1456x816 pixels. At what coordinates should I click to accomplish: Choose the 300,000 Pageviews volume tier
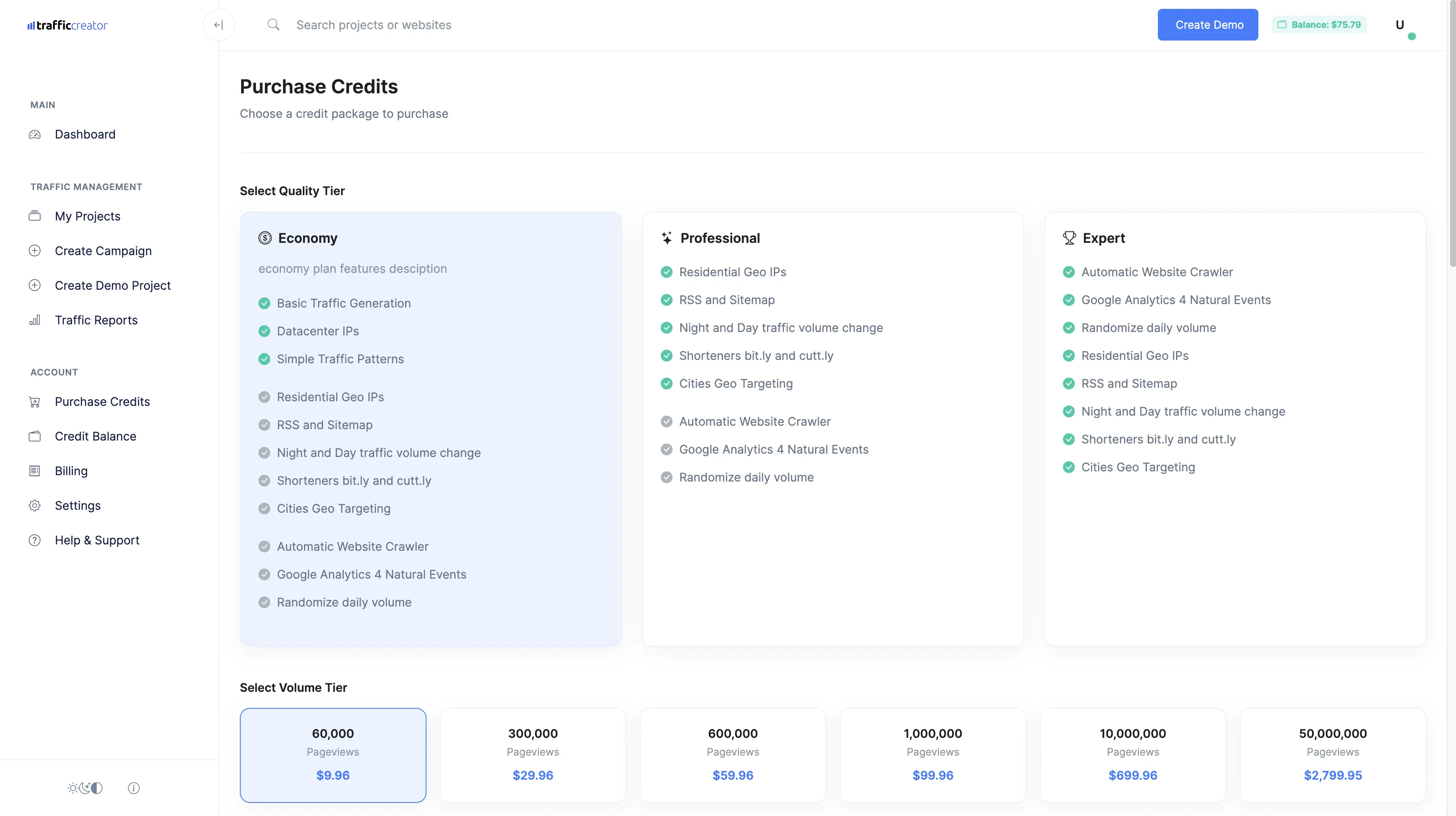pyautogui.click(x=533, y=756)
